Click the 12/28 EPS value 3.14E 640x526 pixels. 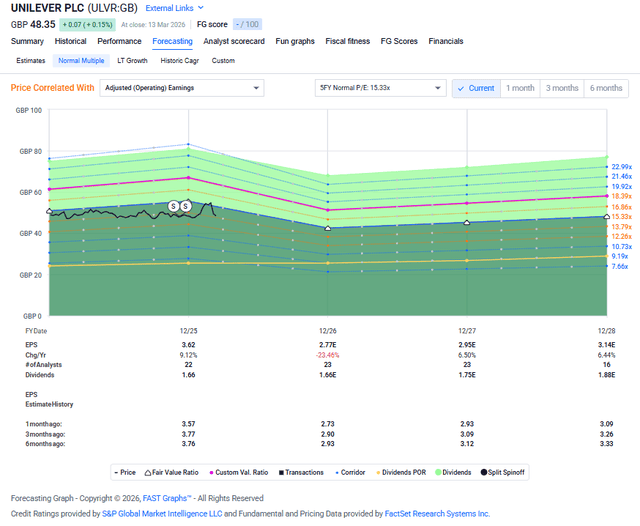pyautogui.click(x=607, y=345)
